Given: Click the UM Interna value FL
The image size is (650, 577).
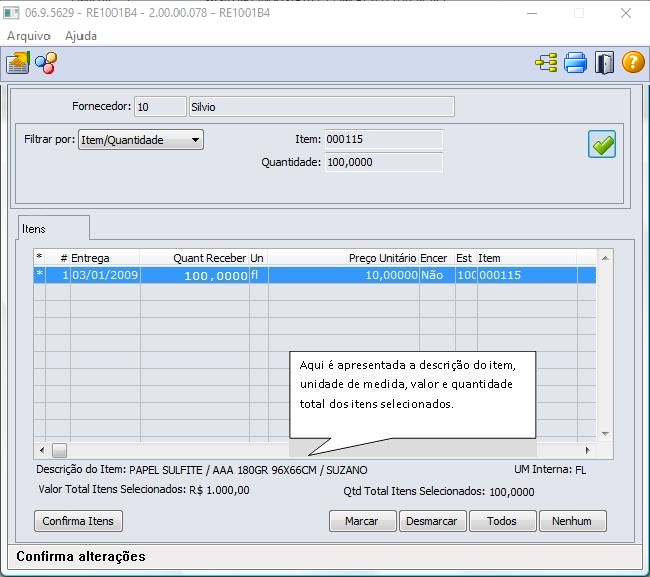Looking at the screenshot, I should point(580,470).
